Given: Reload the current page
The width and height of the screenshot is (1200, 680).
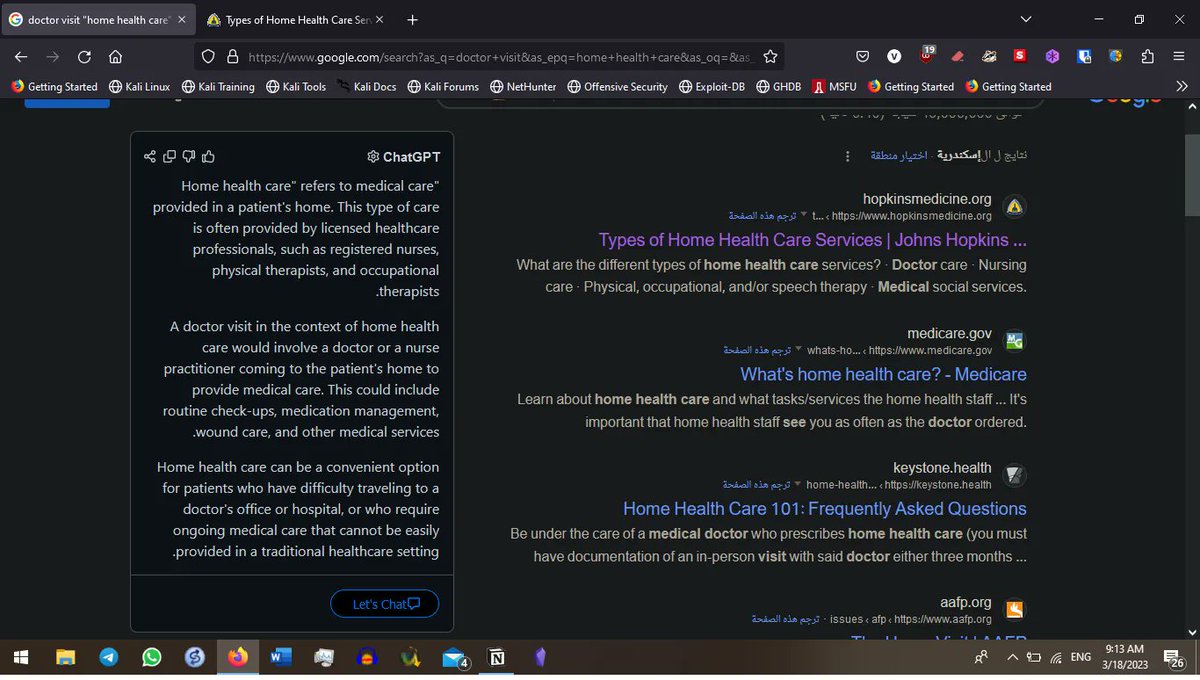Looking at the screenshot, I should [84, 57].
